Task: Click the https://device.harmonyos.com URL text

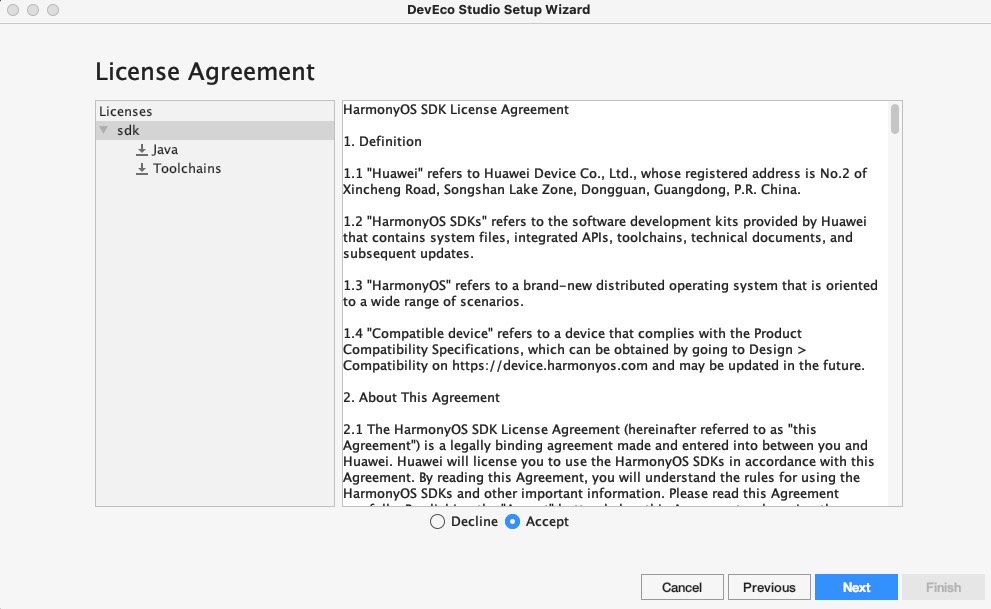Action: click(x=550, y=366)
